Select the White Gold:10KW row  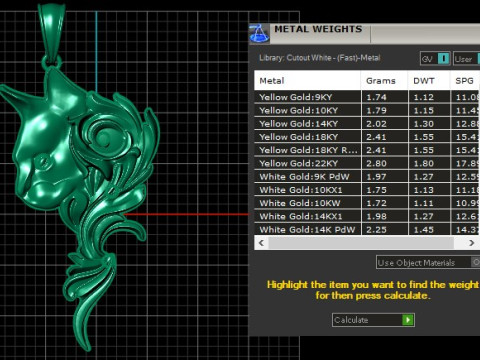pyautogui.click(x=367, y=203)
